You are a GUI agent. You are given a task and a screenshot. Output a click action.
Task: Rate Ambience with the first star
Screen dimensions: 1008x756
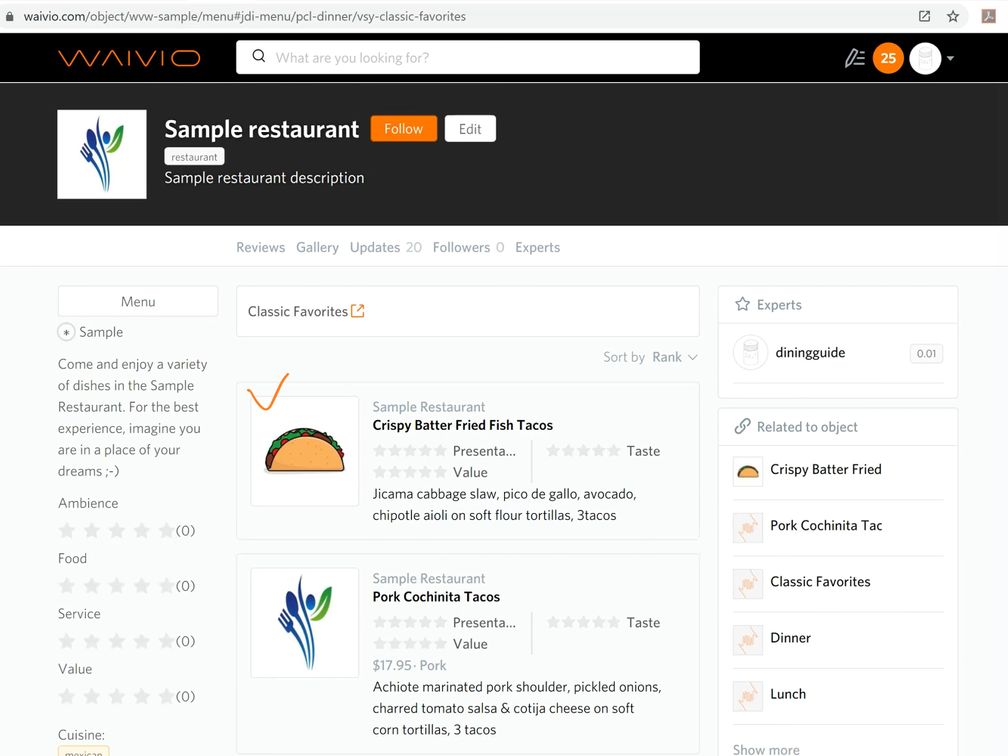pyautogui.click(x=67, y=530)
